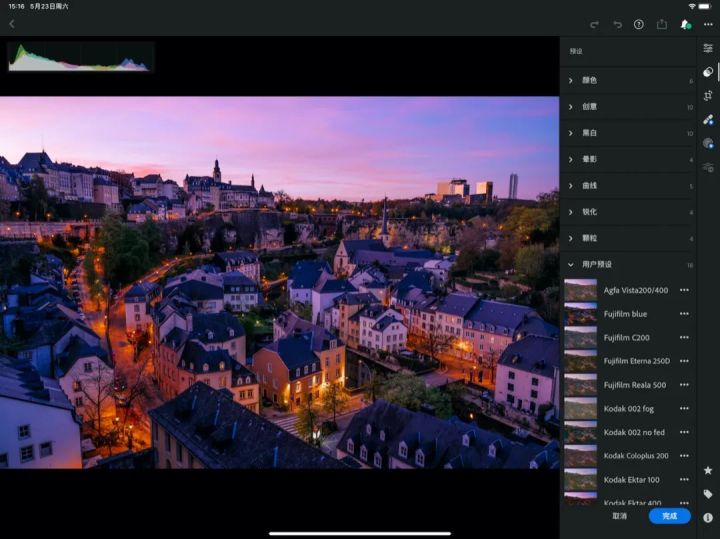Open options for Fujifilm blue preset
The height and width of the screenshot is (539, 720).
tap(684, 314)
